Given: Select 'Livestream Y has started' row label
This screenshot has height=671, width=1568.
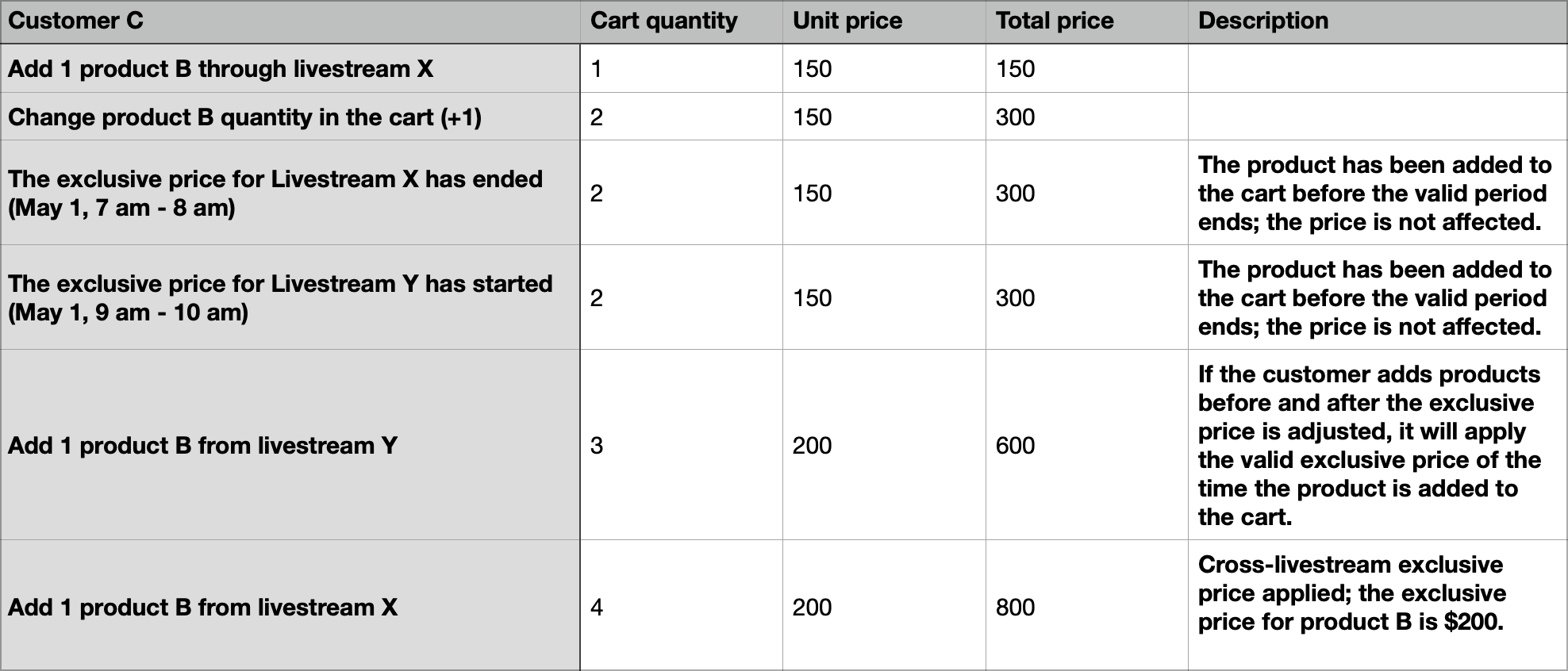Looking at the screenshot, I should 290,297.
